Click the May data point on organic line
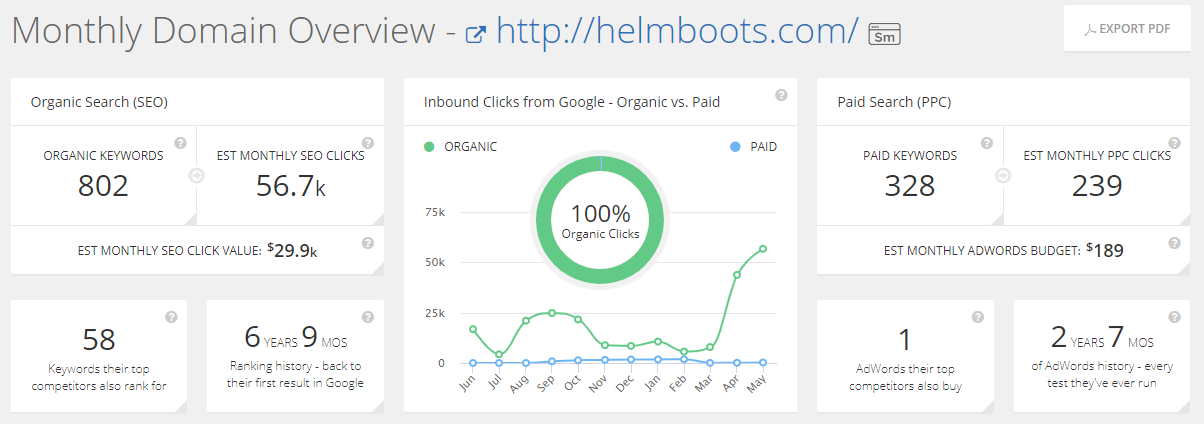The width and height of the screenshot is (1204, 424). coord(763,249)
